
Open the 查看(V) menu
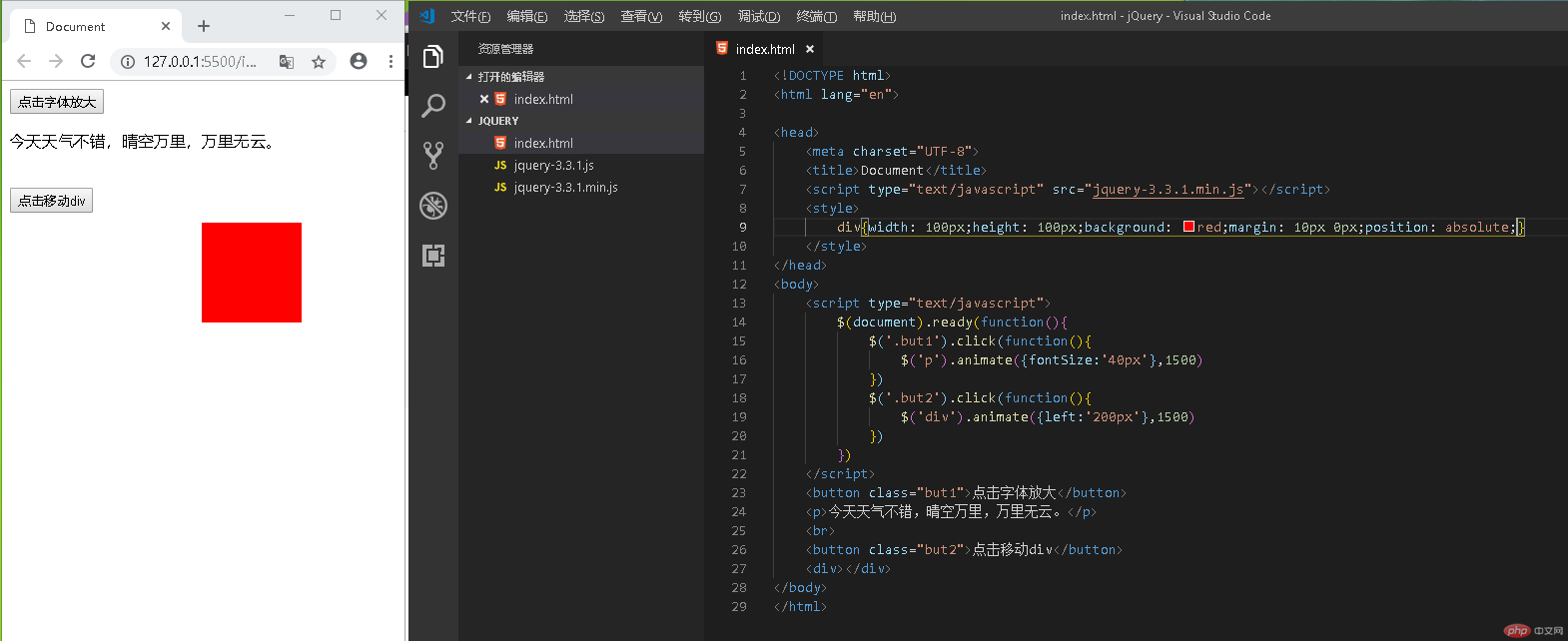[x=641, y=16]
